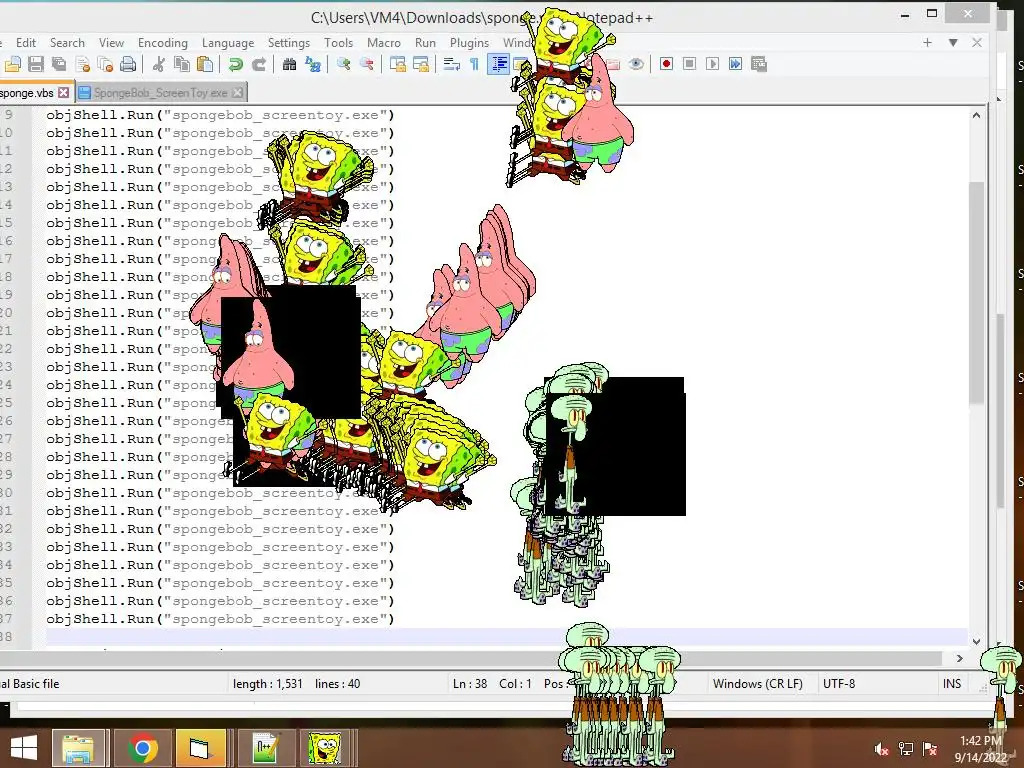Toggle Word wrap toolbar icon
1024x768 pixels.
(451, 64)
